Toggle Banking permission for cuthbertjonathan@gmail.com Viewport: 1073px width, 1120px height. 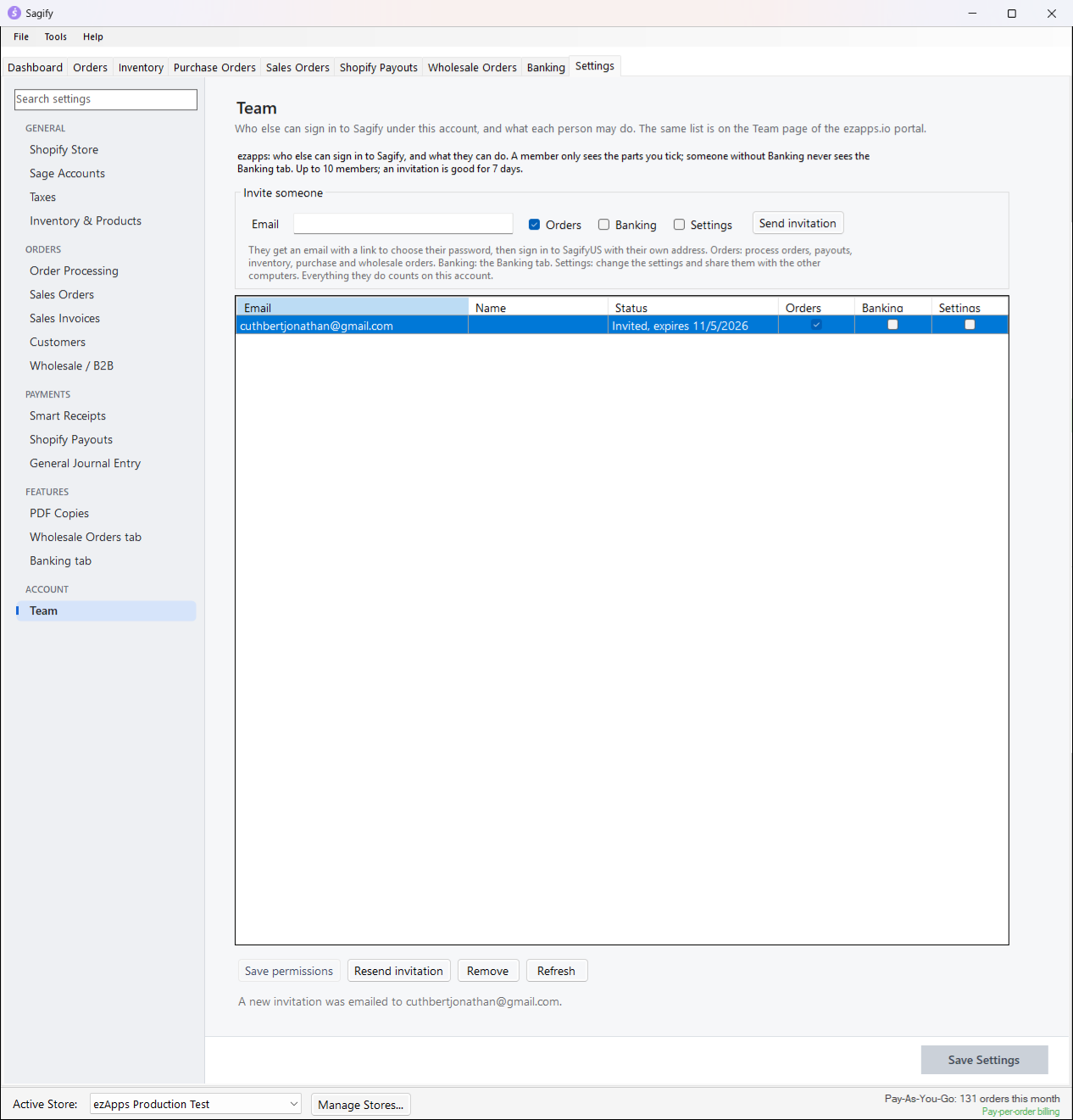[892, 325]
